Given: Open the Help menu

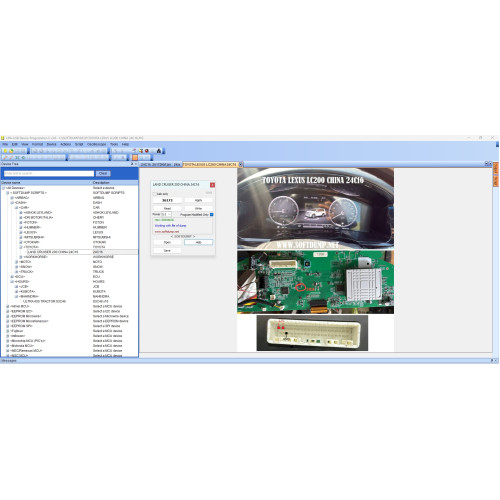Looking at the screenshot, I should pyautogui.click(x=125, y=144).
